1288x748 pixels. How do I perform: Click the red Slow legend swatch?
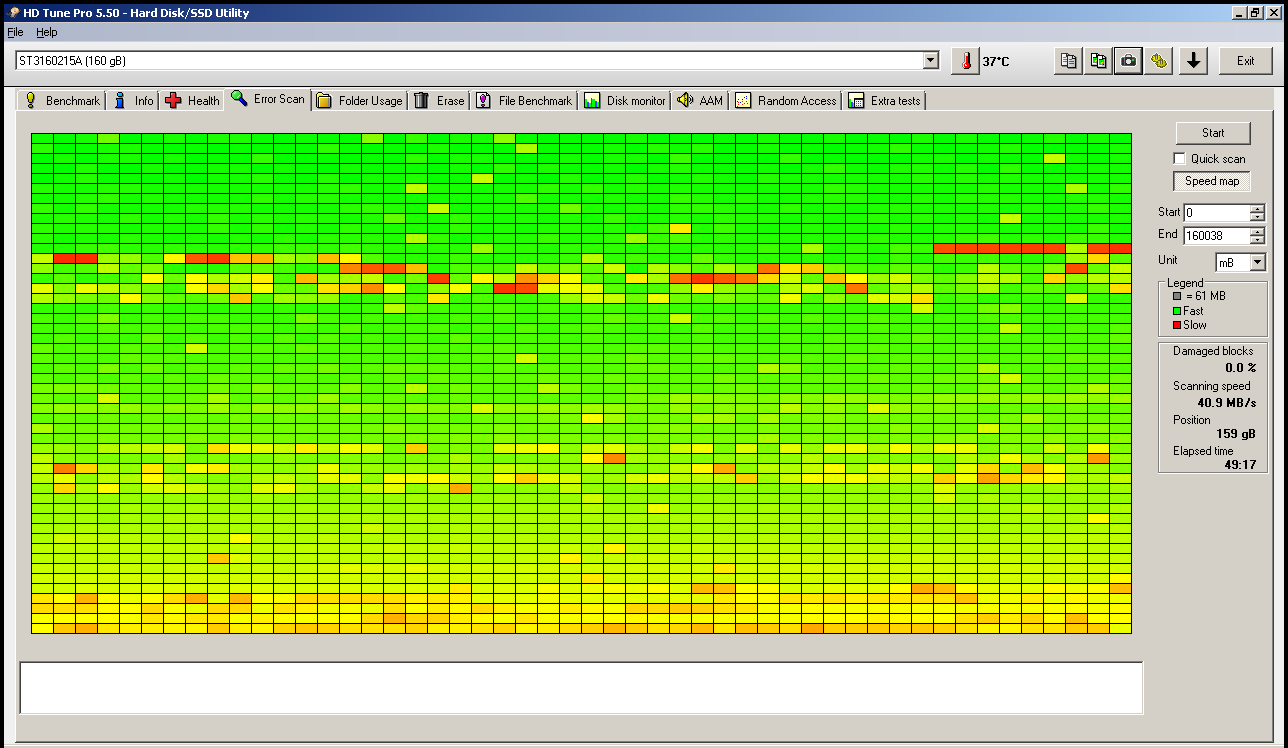1177,325
